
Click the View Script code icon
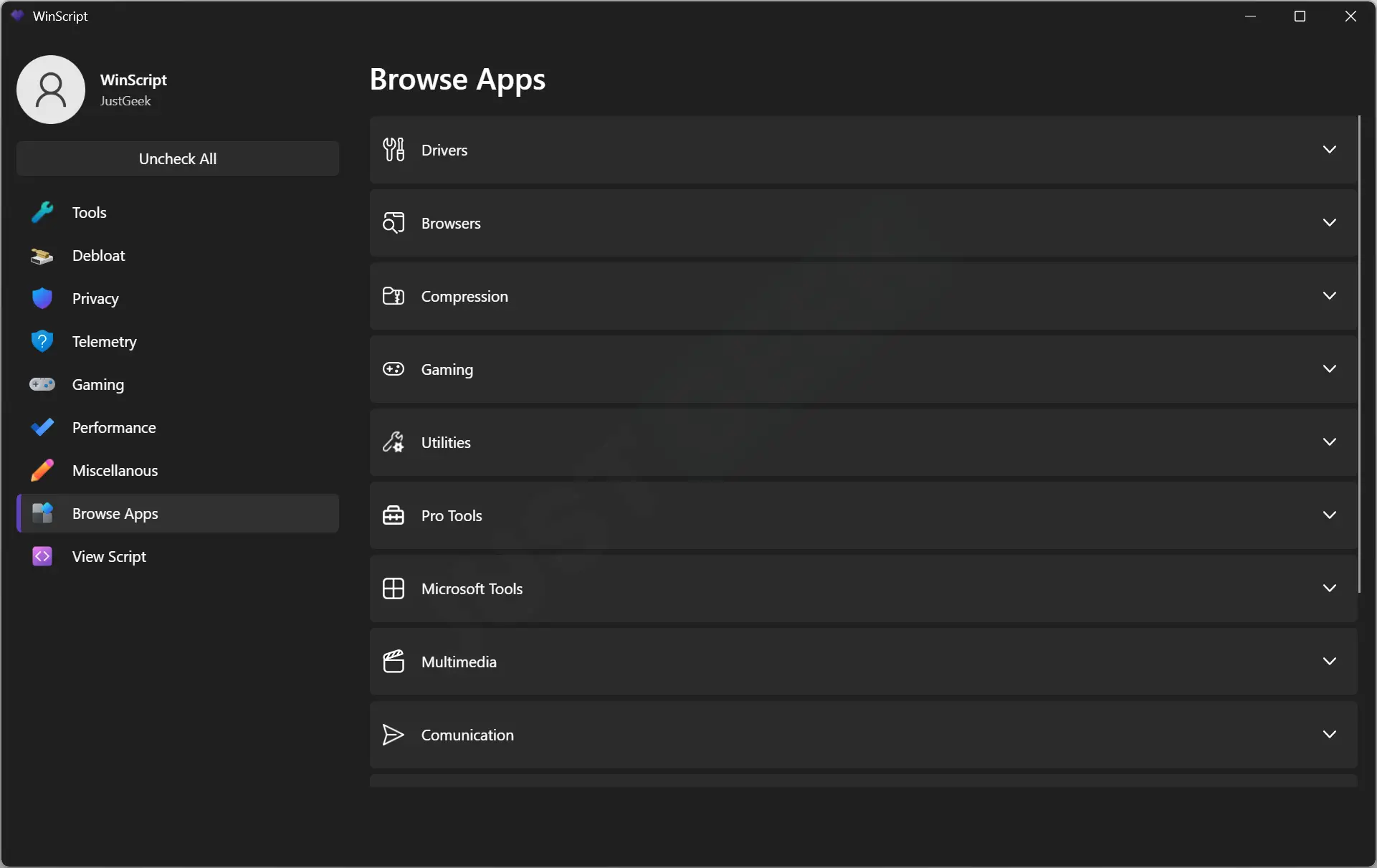[x=42, y=556]
